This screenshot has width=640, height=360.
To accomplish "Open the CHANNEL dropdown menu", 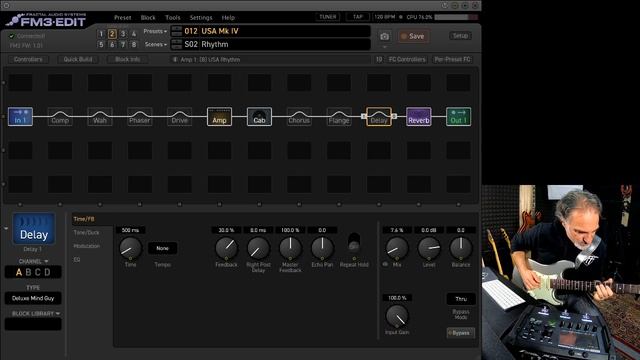I will (33, 261).
